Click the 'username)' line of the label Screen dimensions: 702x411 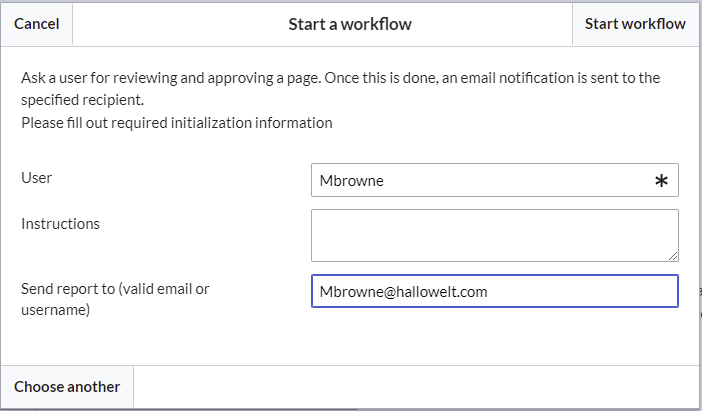[56, 310]
